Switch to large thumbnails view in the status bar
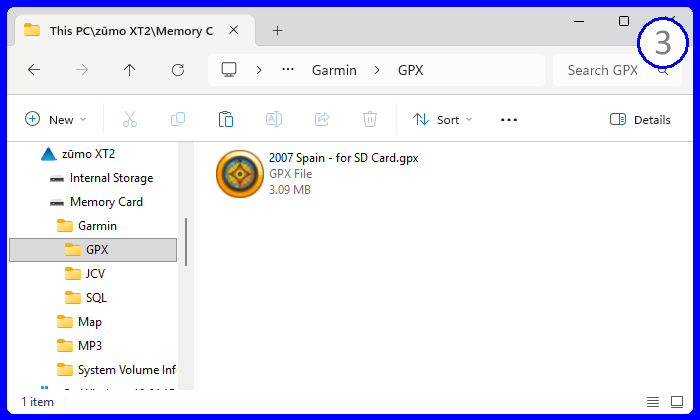Image resolution: width=700 pixels, height=420 pixels. point(677,402)
